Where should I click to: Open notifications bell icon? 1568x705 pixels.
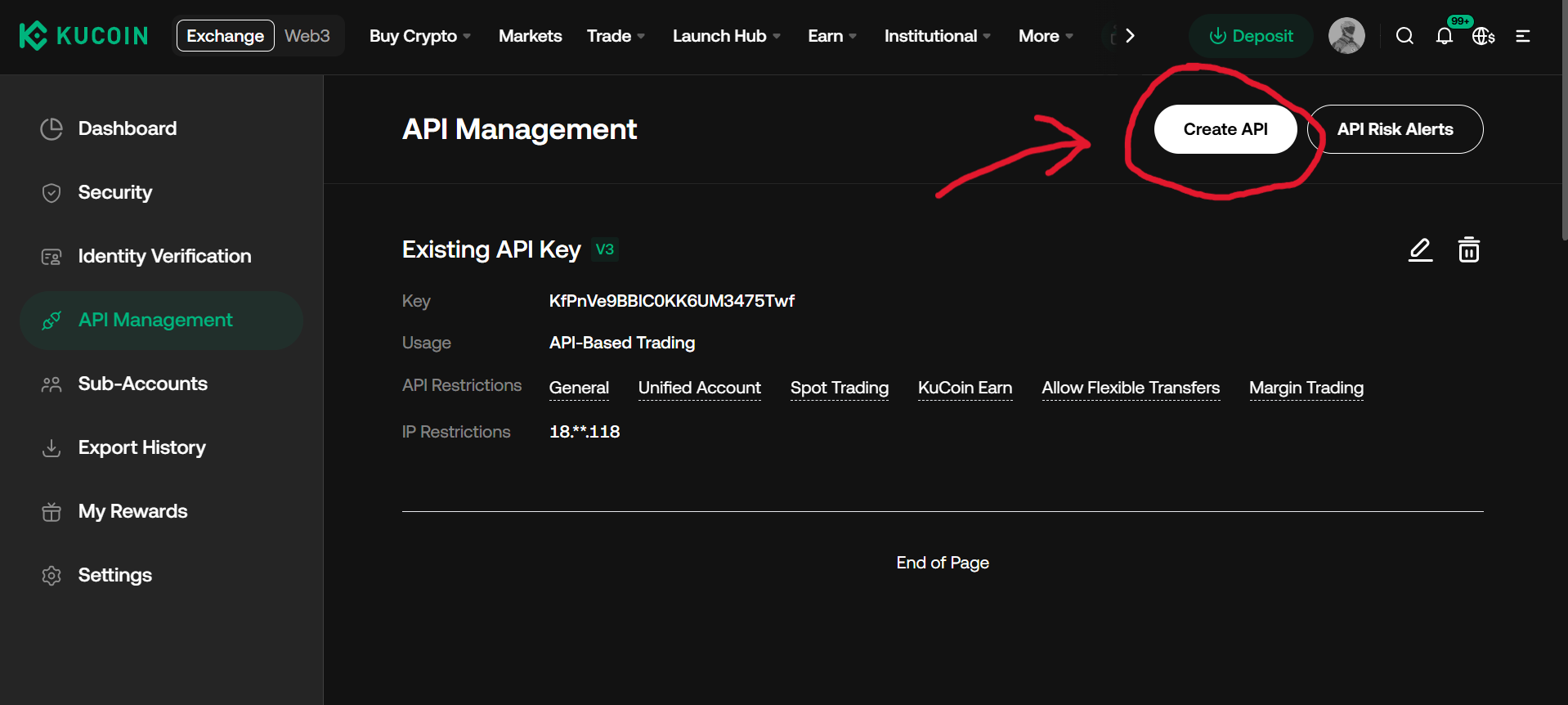(1445, 36)
